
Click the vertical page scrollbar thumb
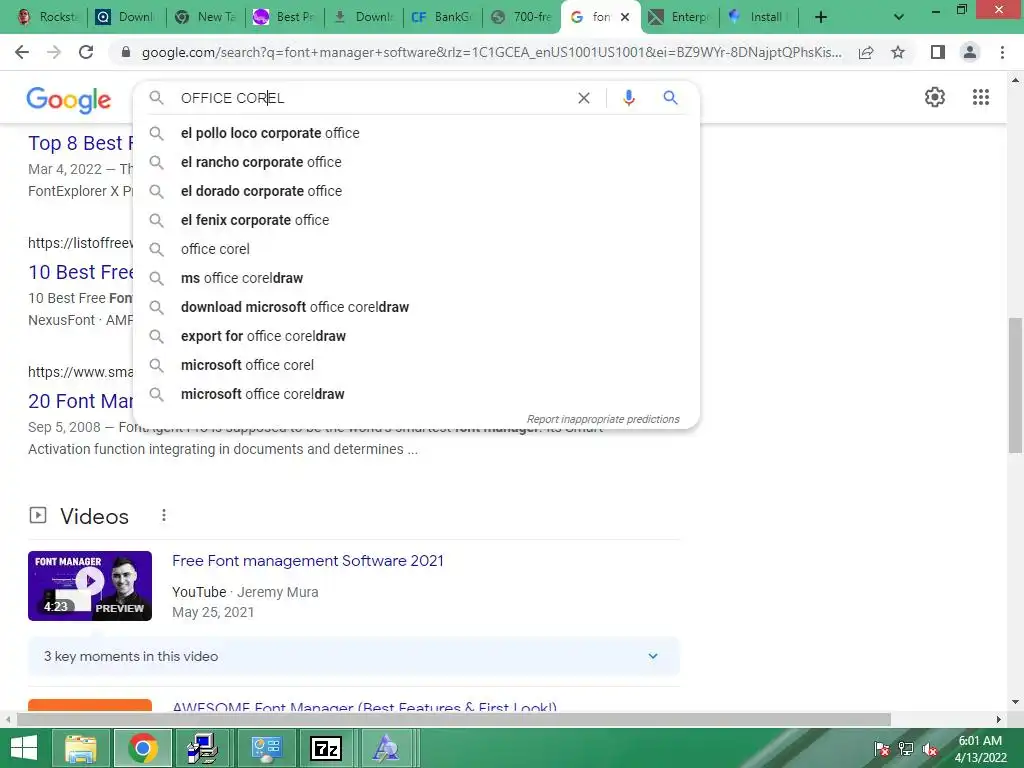coord(1015,385)
